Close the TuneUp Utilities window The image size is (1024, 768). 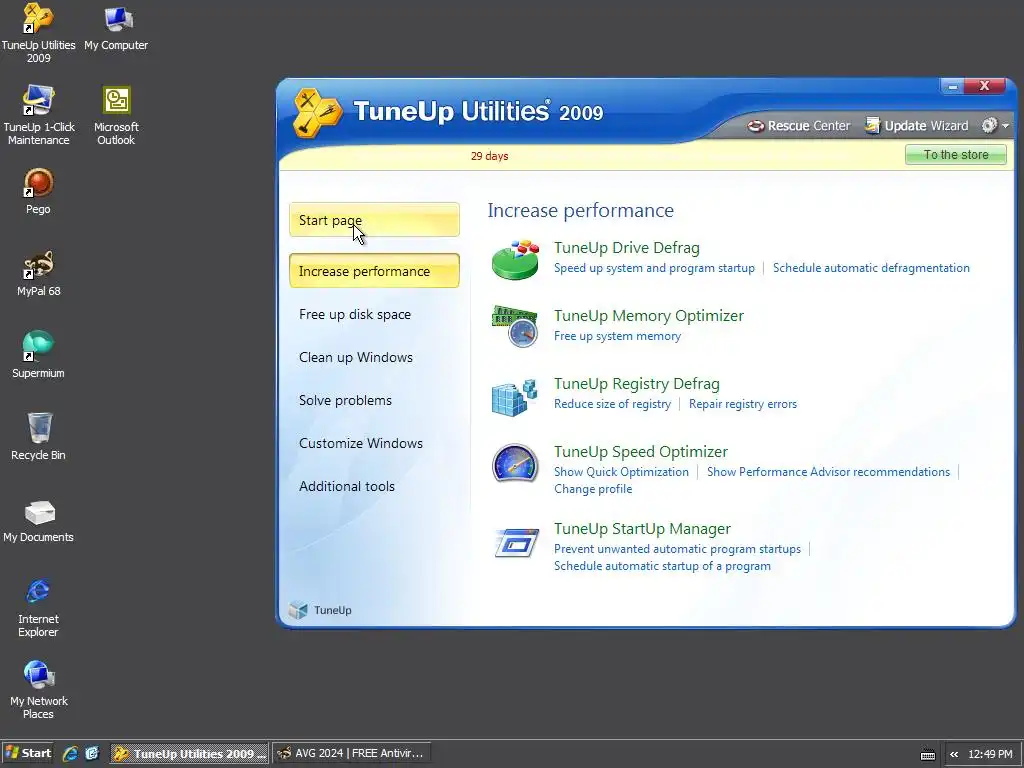(984, 86)
